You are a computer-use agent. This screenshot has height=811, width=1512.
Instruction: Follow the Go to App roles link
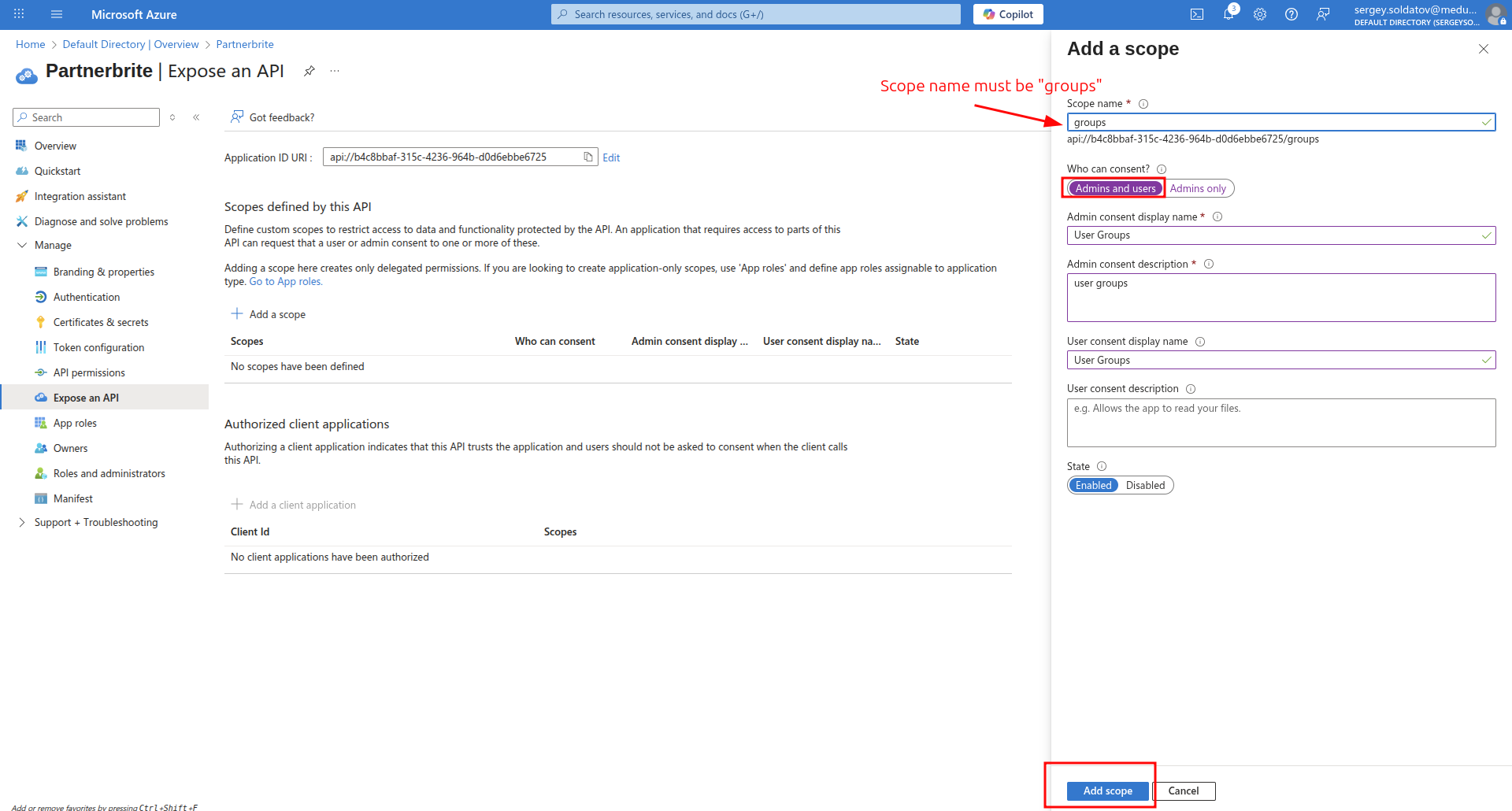286,282
